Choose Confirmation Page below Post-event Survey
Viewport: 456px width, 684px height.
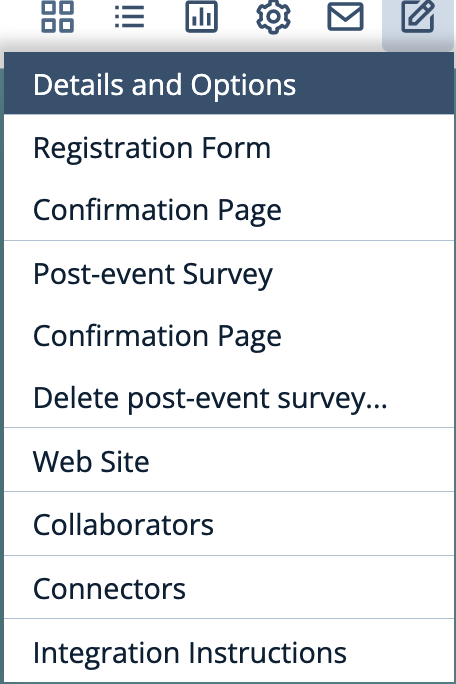[x=229, y=335]
